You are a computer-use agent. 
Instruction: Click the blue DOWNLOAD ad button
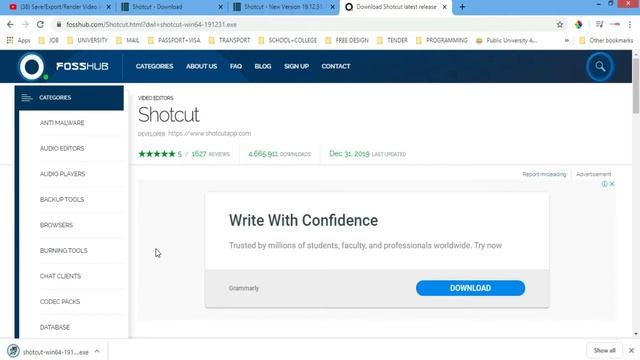click(x=470, y=288)
